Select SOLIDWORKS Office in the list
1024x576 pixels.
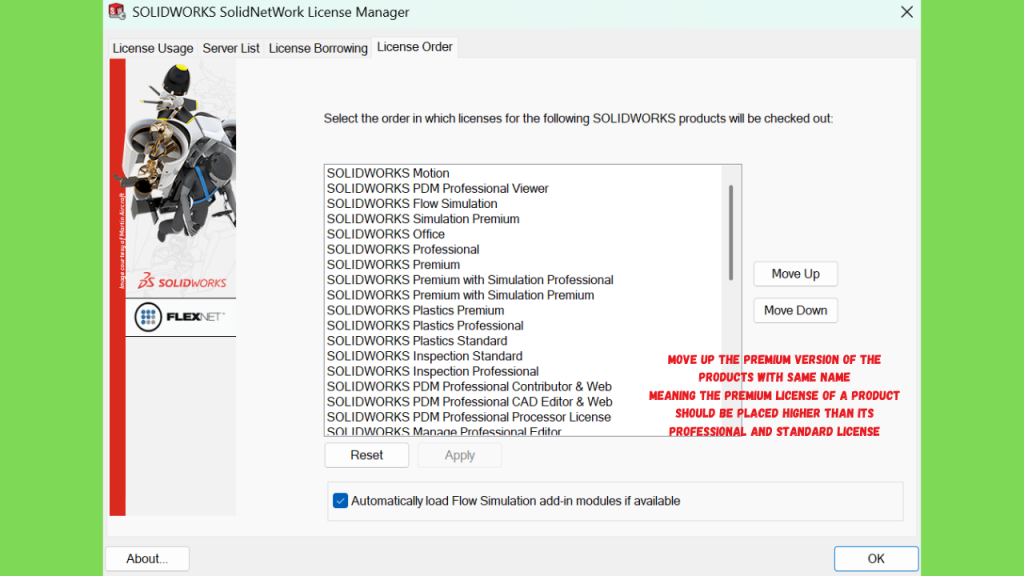[x=523, y=234]
